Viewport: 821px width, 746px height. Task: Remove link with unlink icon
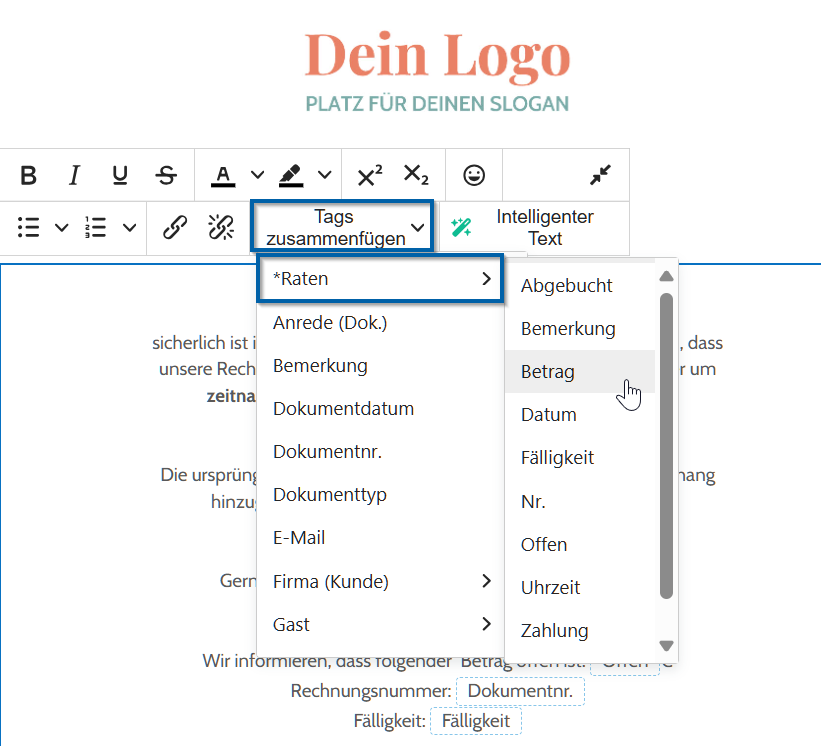pyautogui.click(x=221, y=228)
